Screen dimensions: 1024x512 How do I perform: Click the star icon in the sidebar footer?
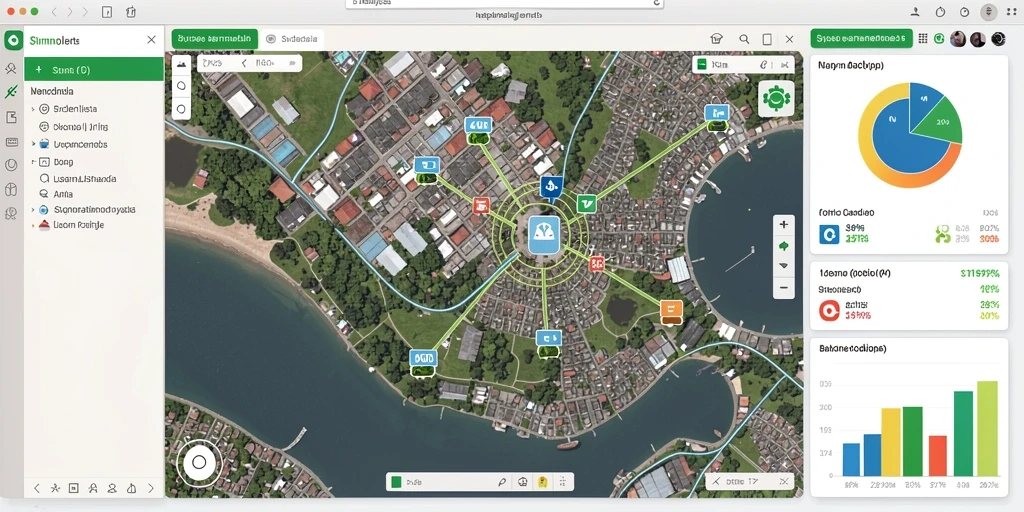click(x=55, y=488)
